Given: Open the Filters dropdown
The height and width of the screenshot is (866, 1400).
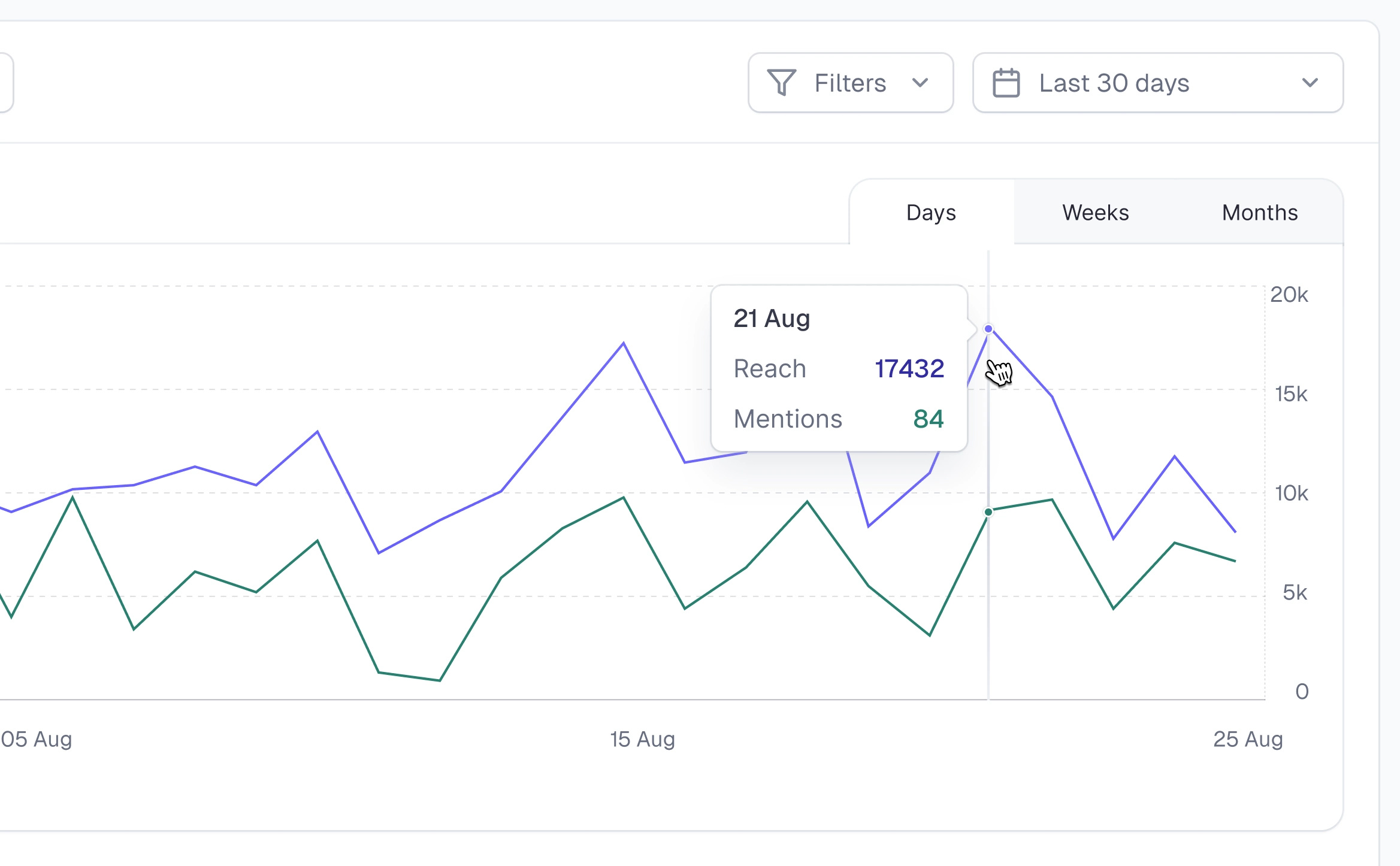Looking at the screenshot, I should click(850, 83).
